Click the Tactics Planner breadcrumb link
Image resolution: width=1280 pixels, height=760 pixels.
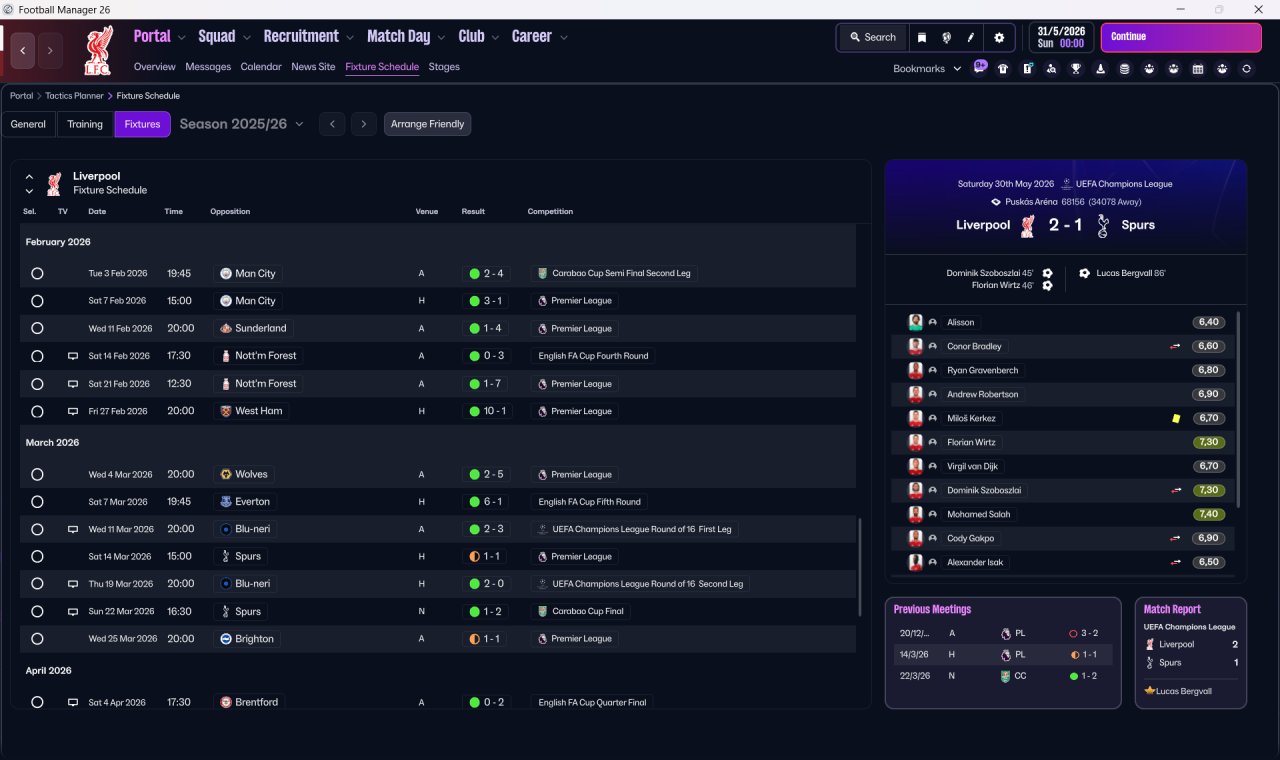point(74,96)
